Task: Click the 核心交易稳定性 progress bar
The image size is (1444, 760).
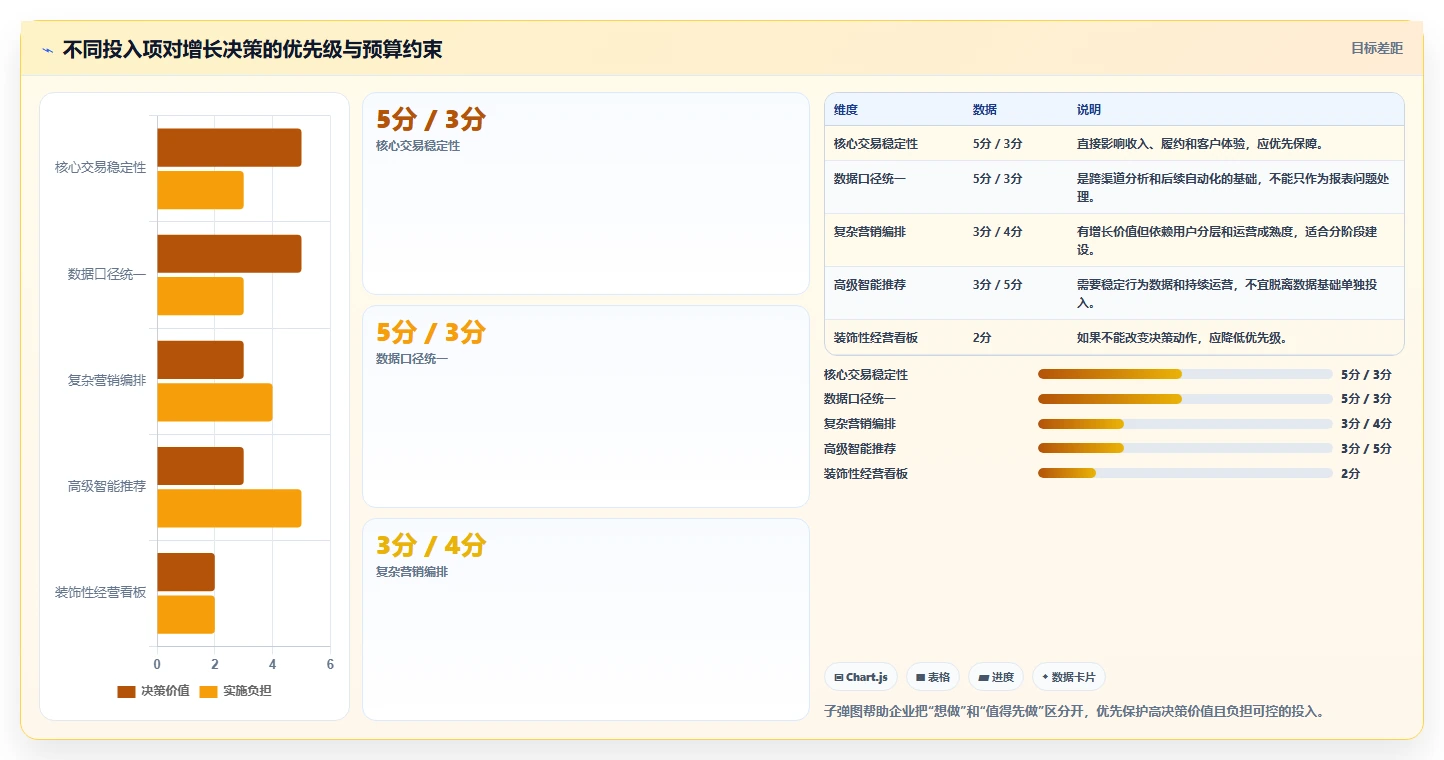Action: (x=1185, y=374)
